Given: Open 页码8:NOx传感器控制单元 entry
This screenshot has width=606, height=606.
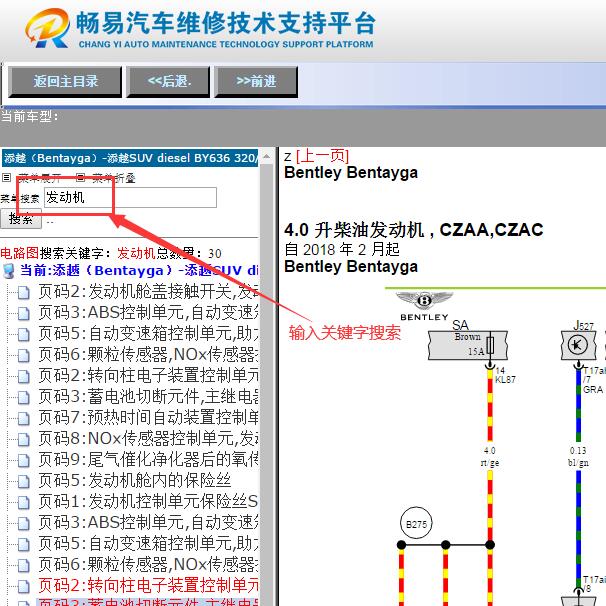Looking at the screenshot, I should click(148, 438).
